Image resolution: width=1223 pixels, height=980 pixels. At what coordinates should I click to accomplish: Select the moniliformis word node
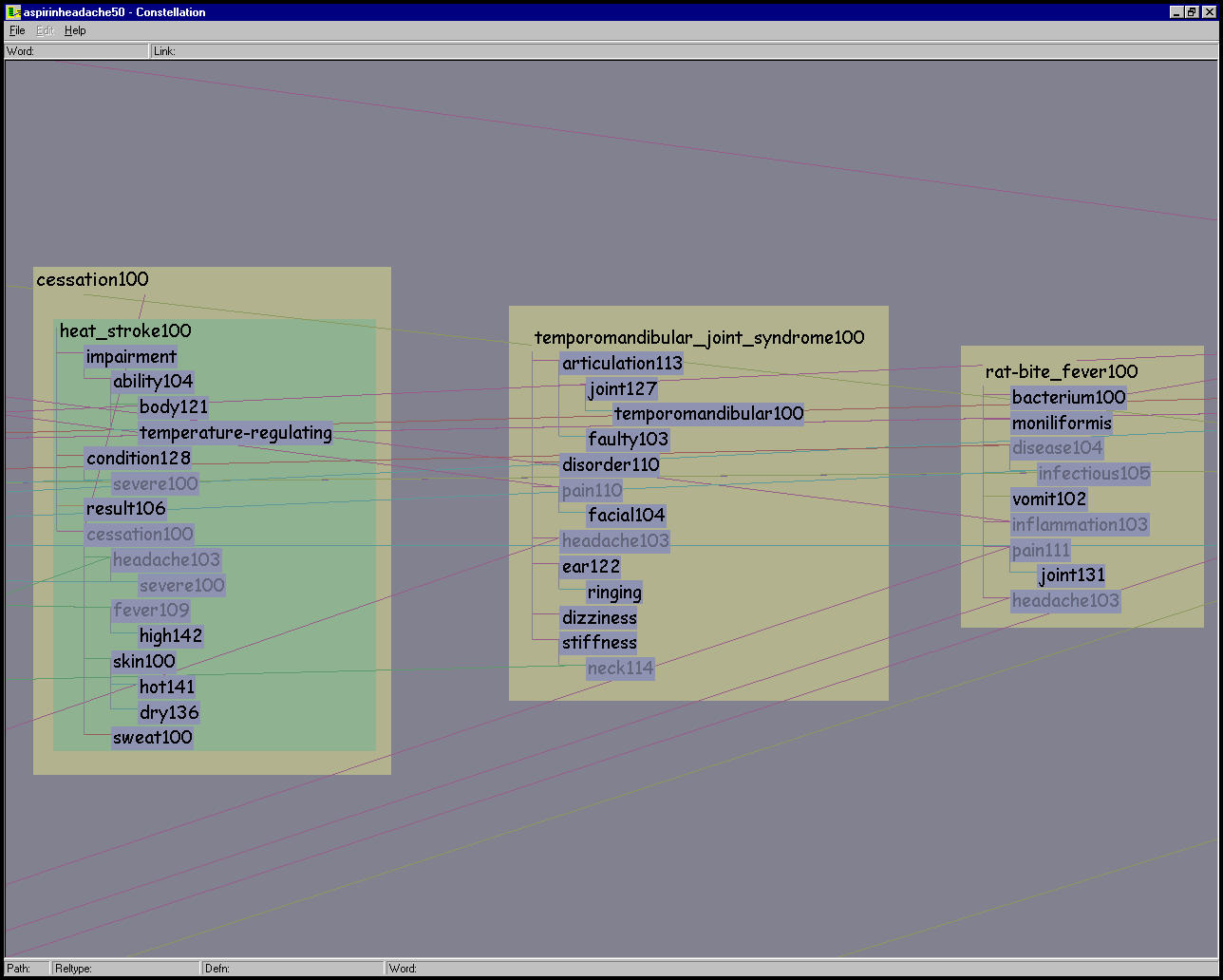pos(1062,423)
